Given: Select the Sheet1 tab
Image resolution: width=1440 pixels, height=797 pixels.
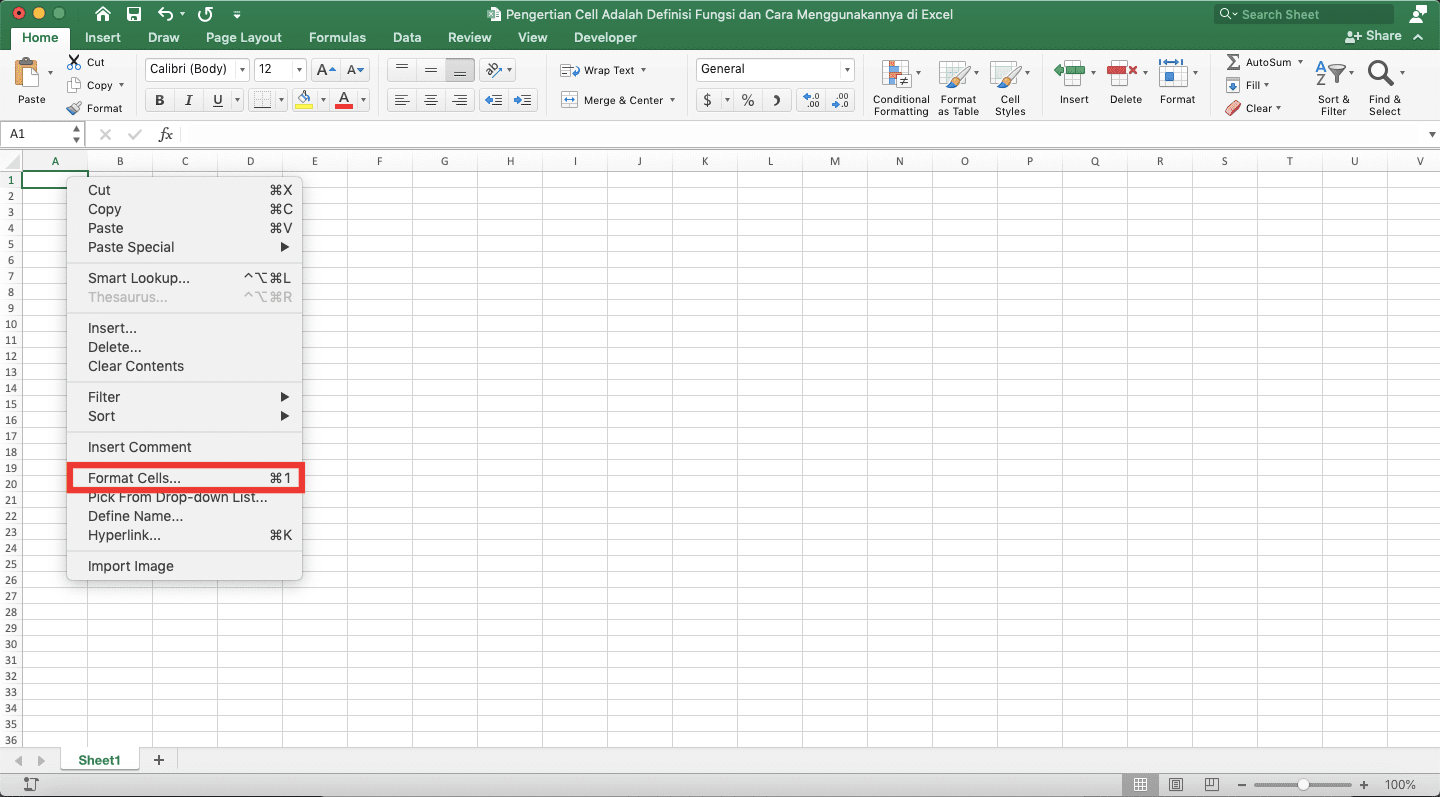Looking at the screenshot, I should pos(100,760).
